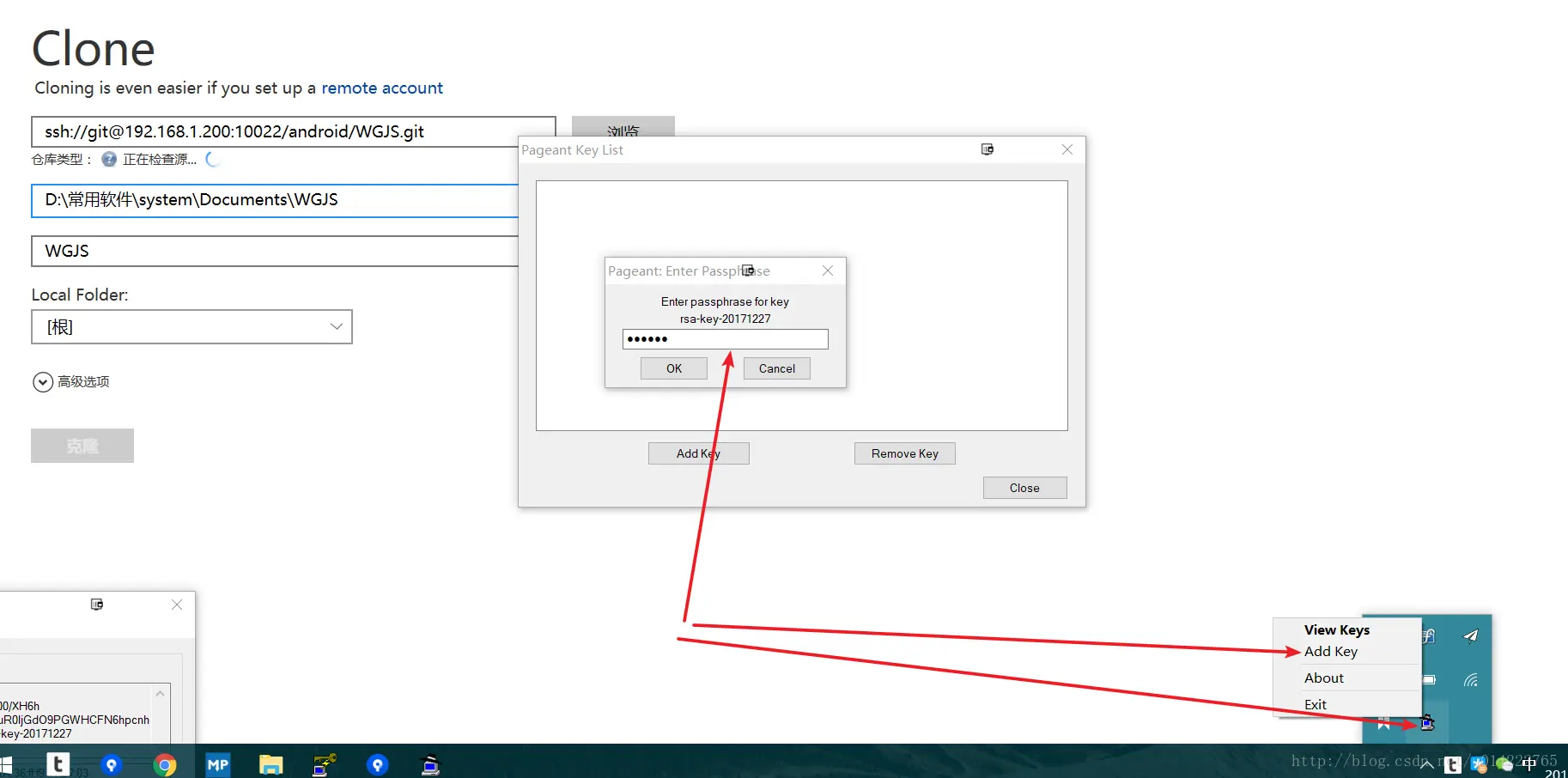Image resolution: width=1568 pixels, height=778 pixels.
Task: Choose Exit in Pageant tray menu
Action: [1315, 704]
